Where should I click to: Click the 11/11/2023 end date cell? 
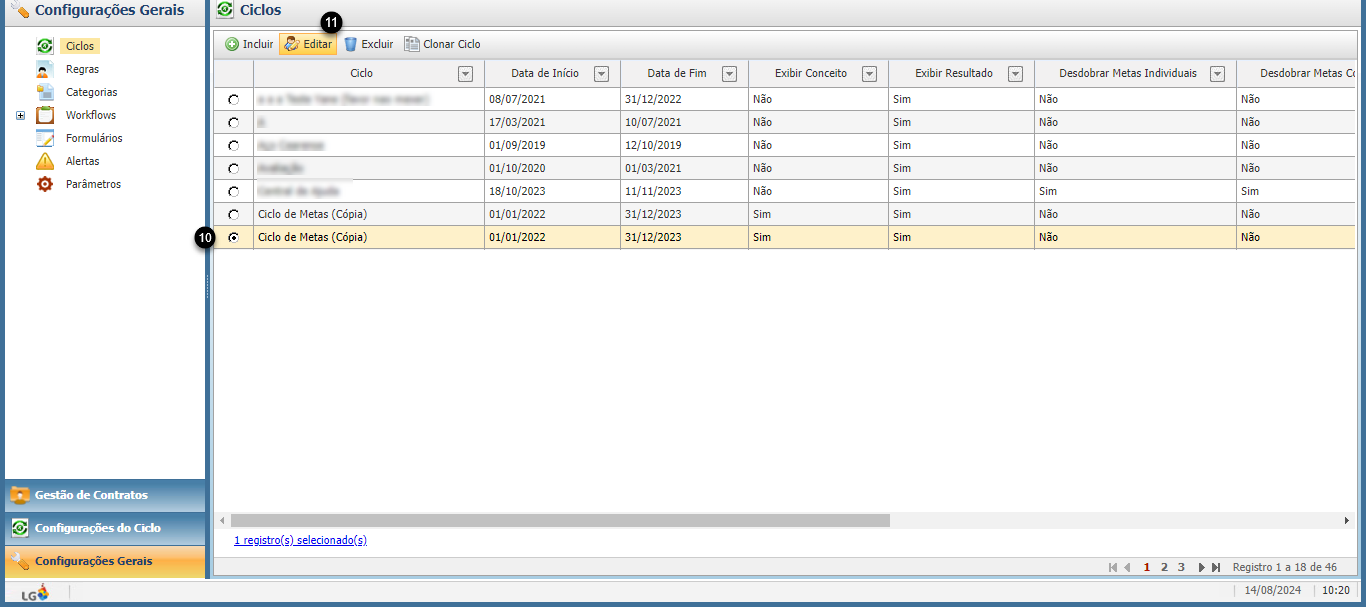[x=684, y=192]
